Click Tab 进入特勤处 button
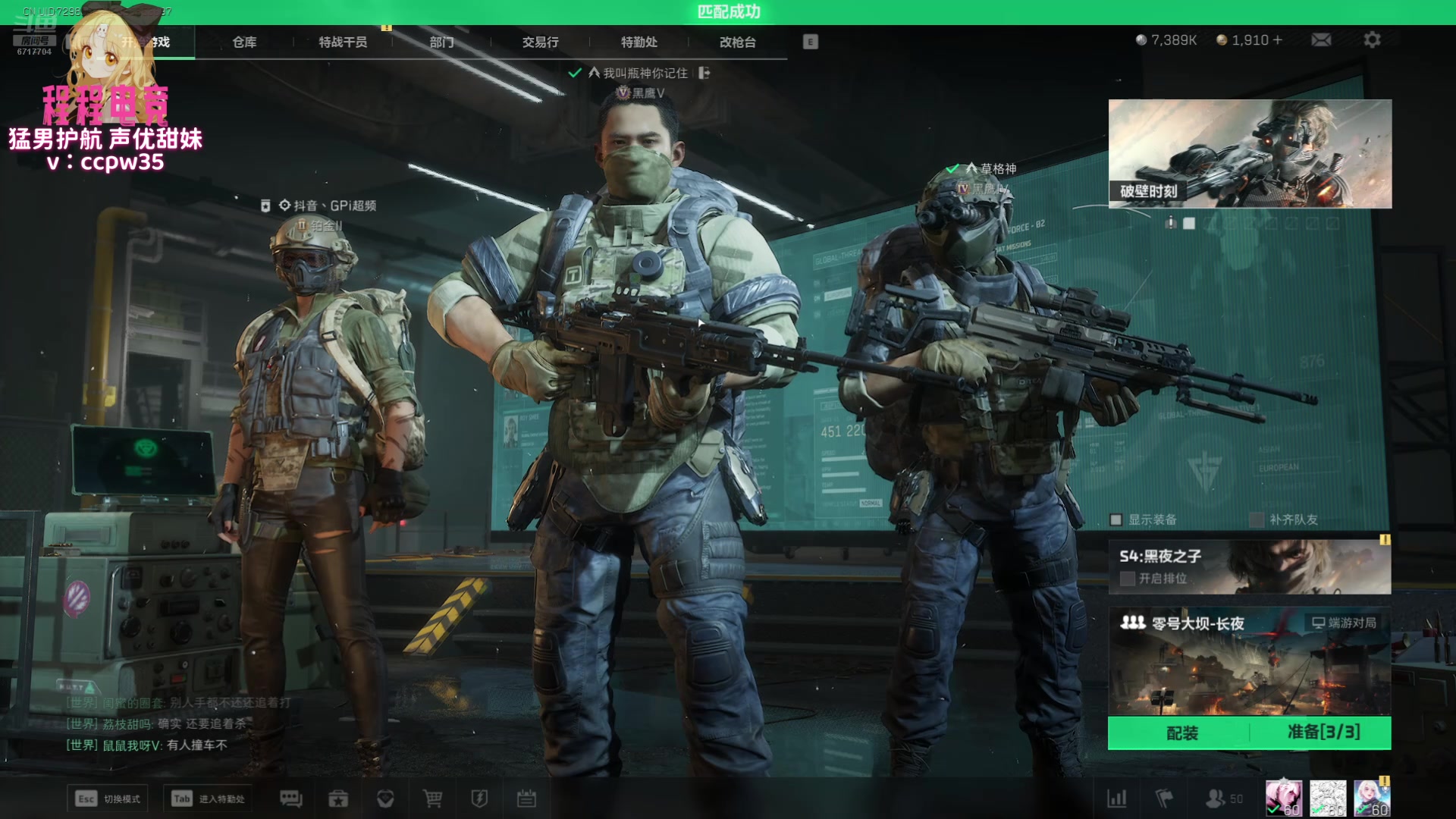1456x819 pixels. click(209, 799)
